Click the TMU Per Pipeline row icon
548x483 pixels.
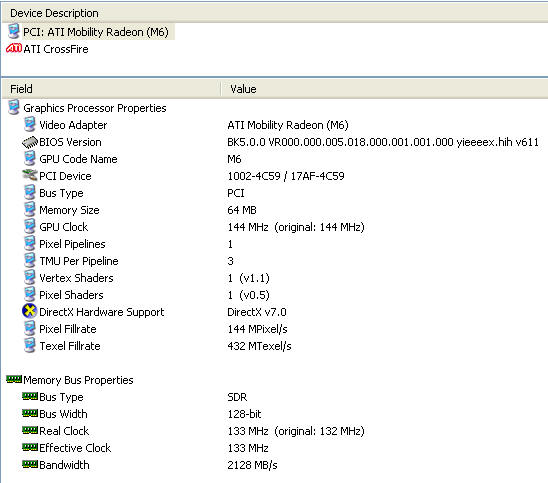[x=30, y=260]
